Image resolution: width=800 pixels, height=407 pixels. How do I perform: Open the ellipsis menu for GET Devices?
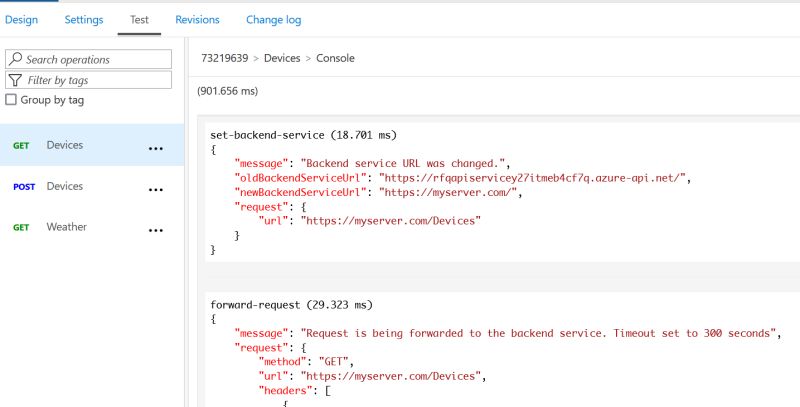tap(156, 148)
